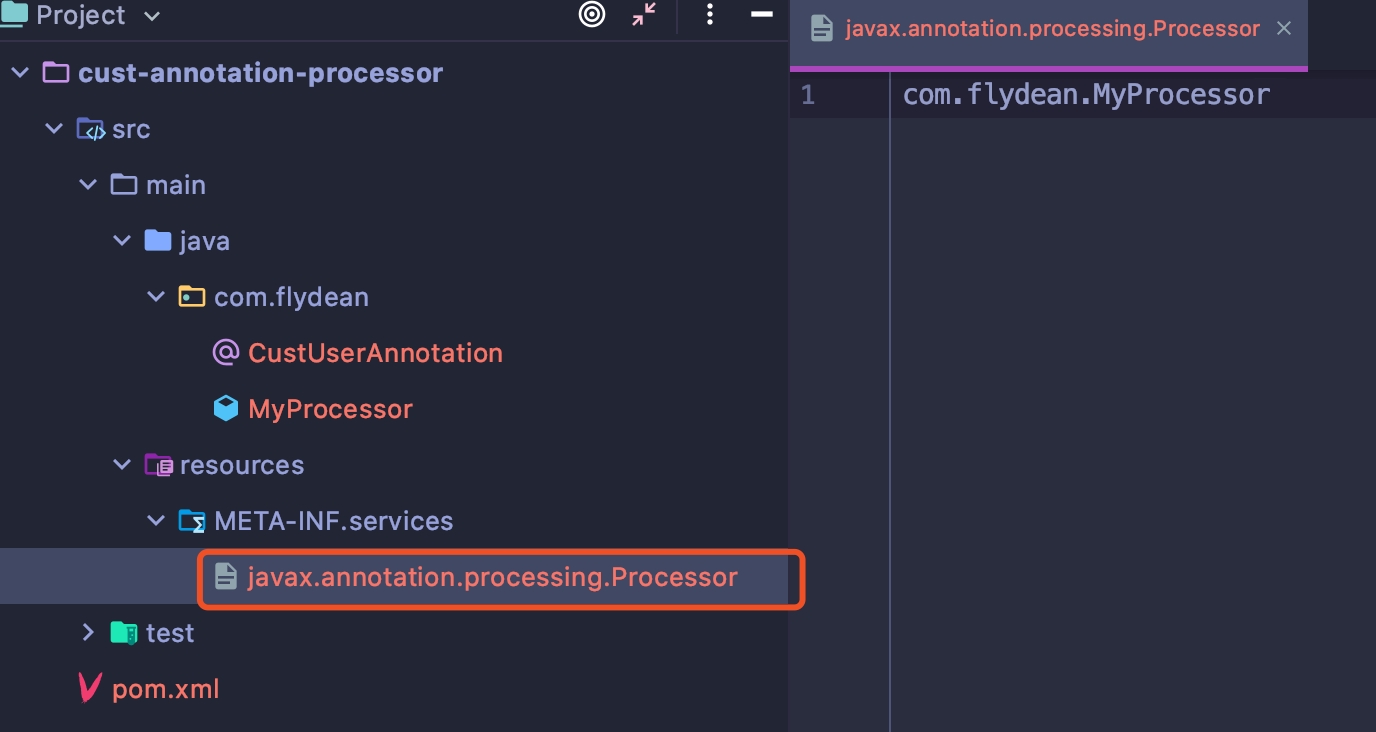
Task: Select the javax.annotation.processing.Processor editor tab
Action: (1051, 29)
